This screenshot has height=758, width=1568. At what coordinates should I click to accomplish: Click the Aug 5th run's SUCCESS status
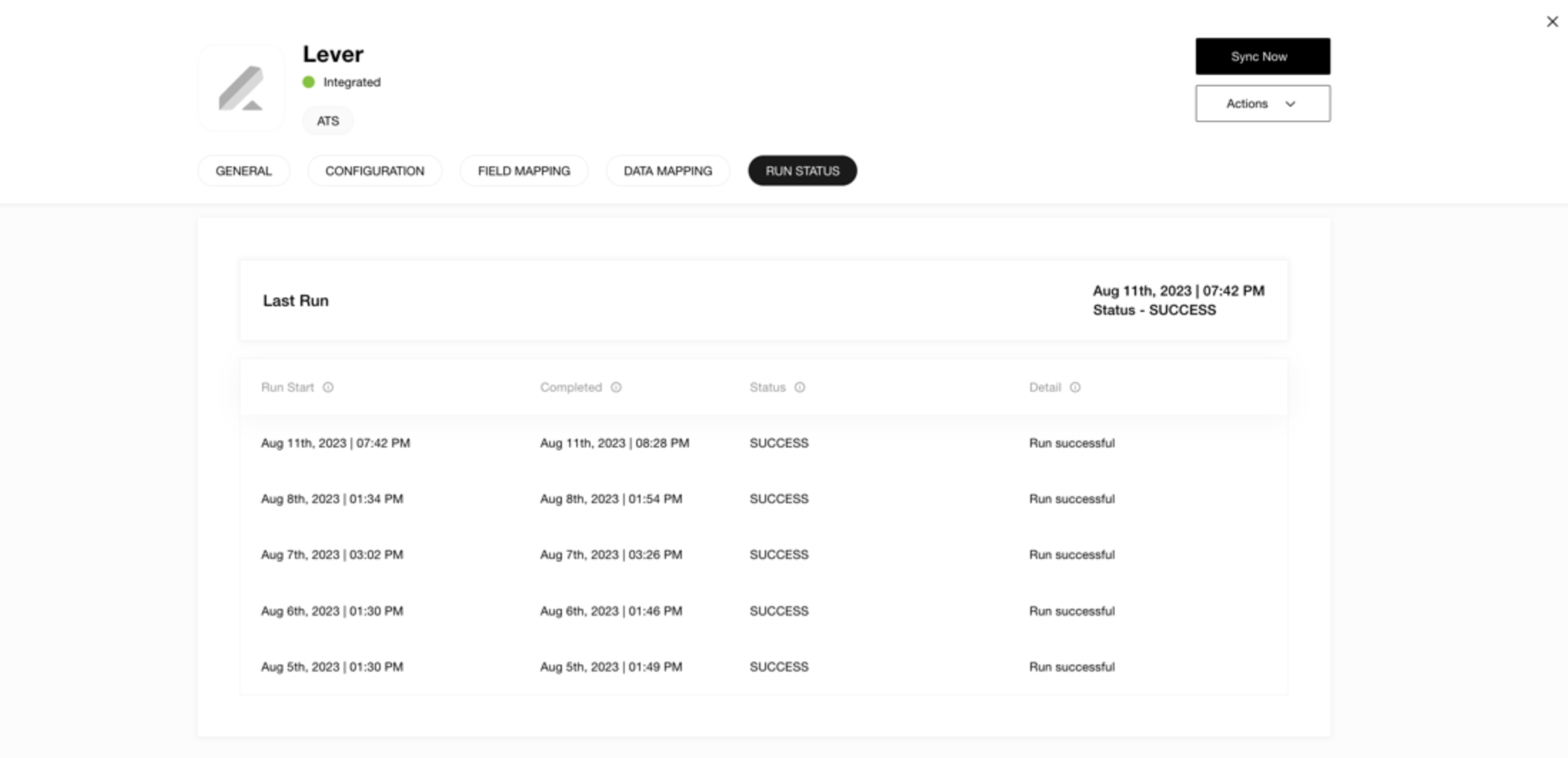[x=778, y=667]
